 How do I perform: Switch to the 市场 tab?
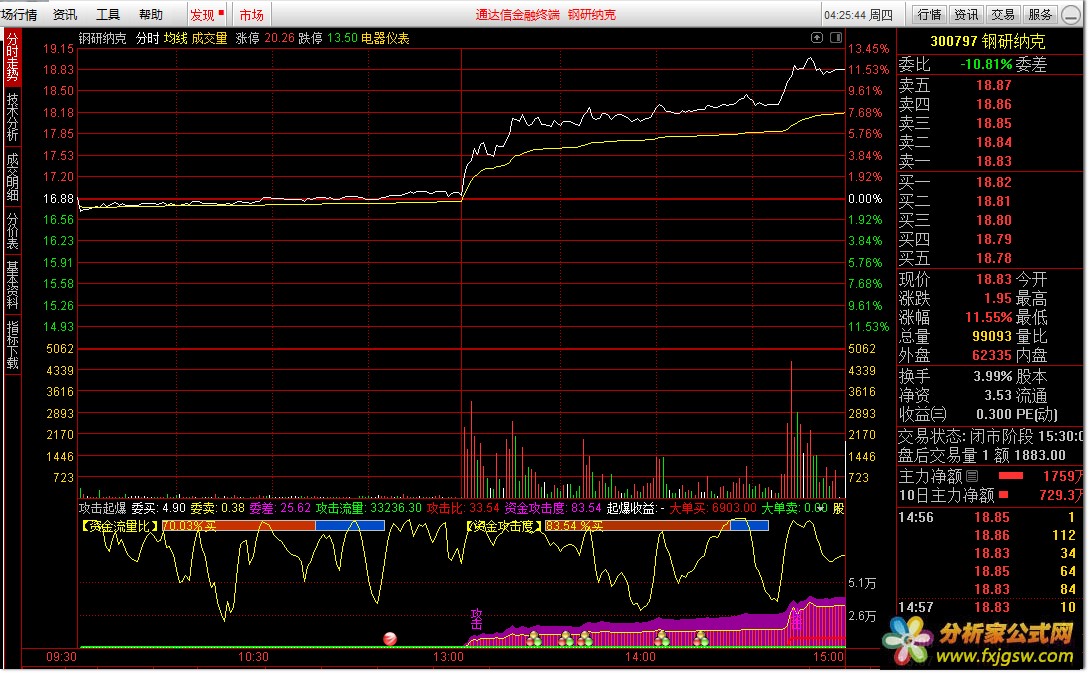coord(252,15)
